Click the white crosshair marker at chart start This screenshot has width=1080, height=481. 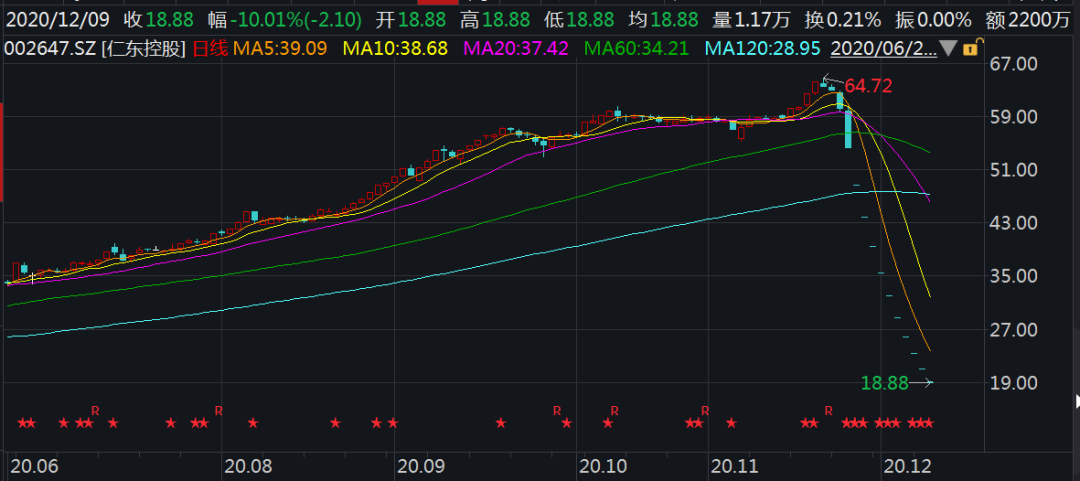point(32,278)
